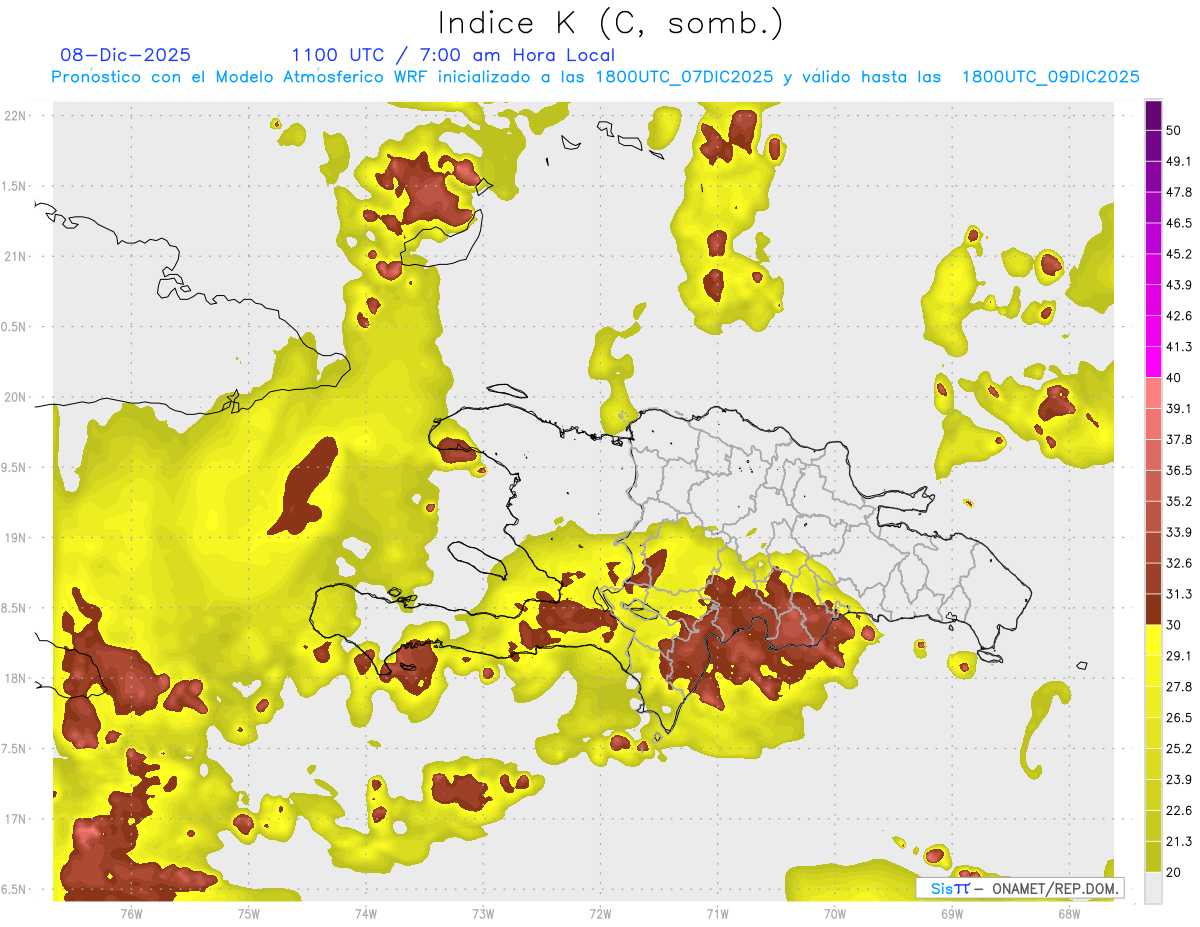The height and width of the screenshot is (927, 1200).
Task: Click the legend value 21.3
Action: (x=1179, y=842)
